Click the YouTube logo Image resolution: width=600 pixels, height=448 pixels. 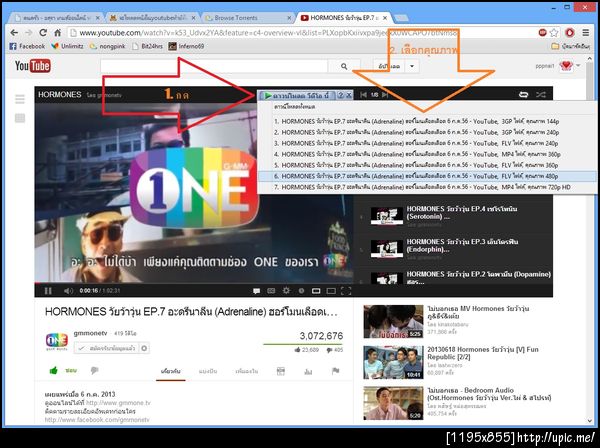[33, 66]
